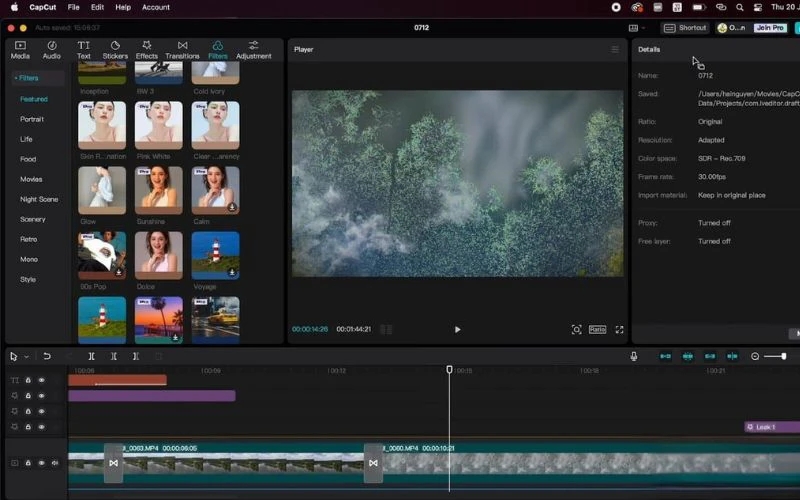
Task: Delete right of the playhead
Action: (x=136, y=356)
